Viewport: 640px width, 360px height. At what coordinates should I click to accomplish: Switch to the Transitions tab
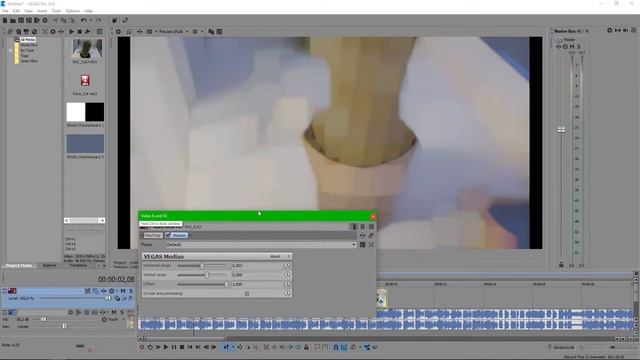(x=78, y=265)
